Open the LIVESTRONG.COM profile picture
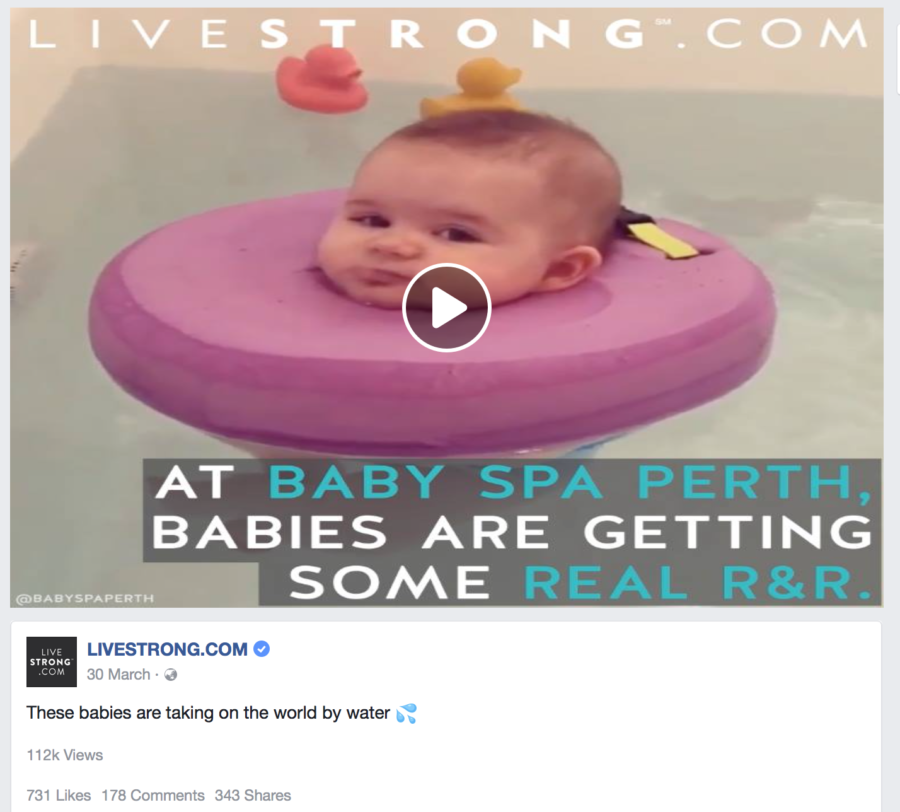The image size is (900, 812). [x=52, y=662]
